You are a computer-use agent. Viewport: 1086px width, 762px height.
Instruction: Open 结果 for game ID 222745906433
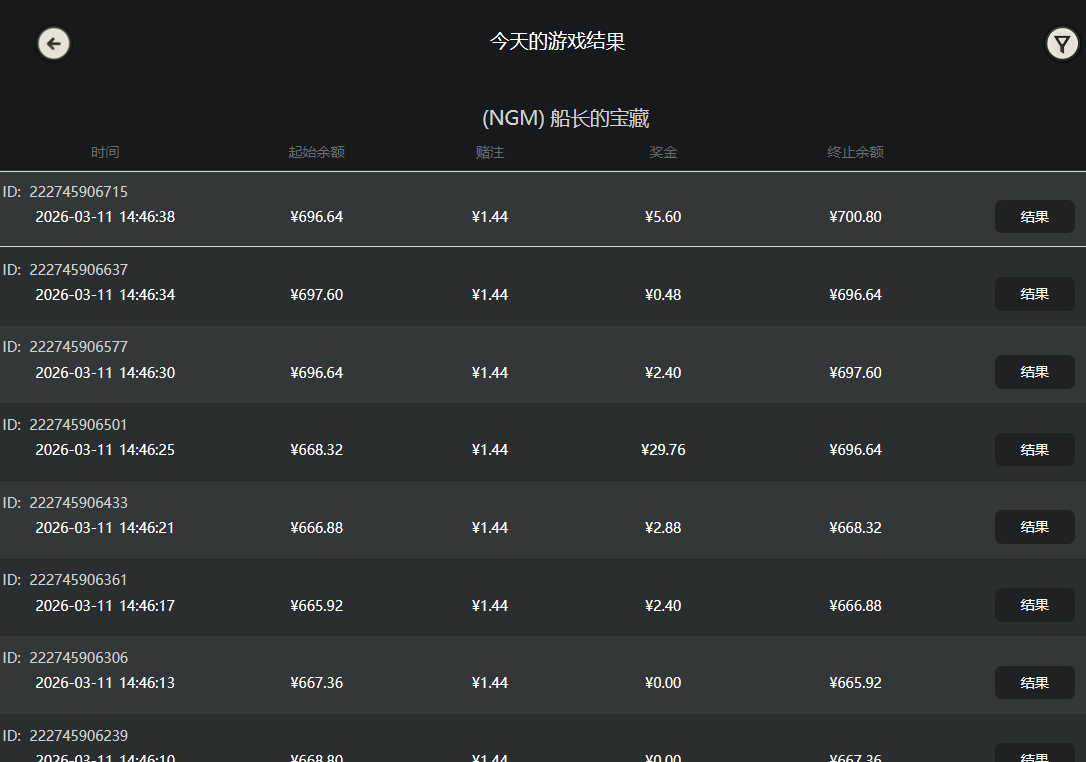pos(1034,527)
